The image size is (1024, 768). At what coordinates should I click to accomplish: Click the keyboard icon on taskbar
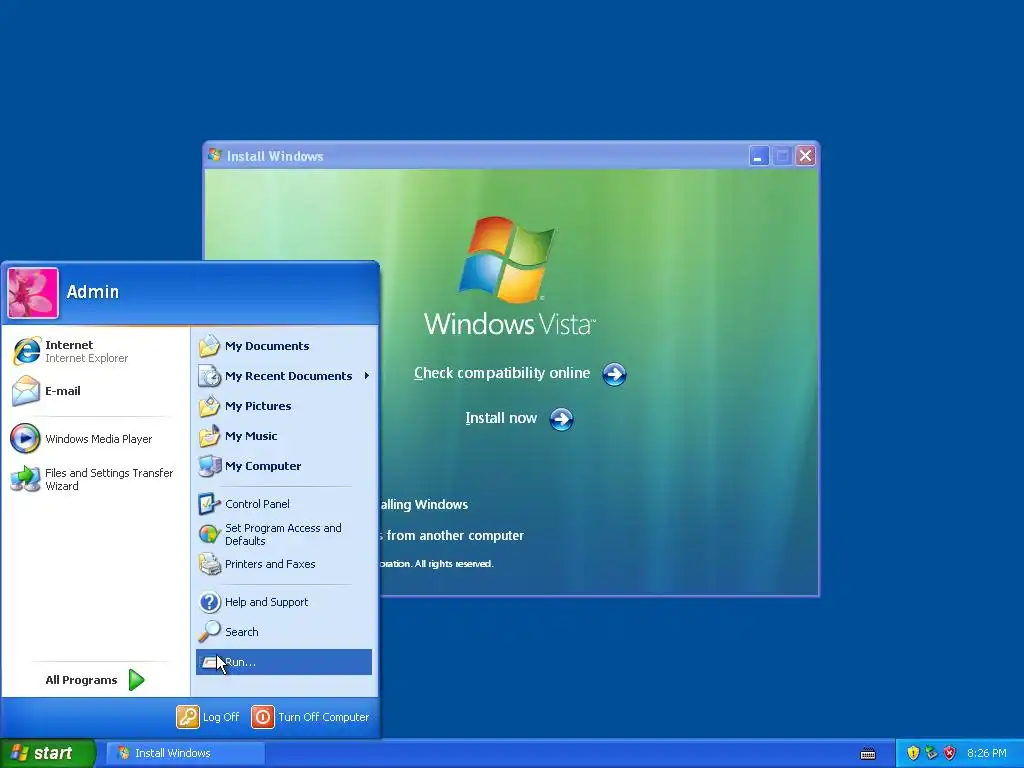(868, 754)
